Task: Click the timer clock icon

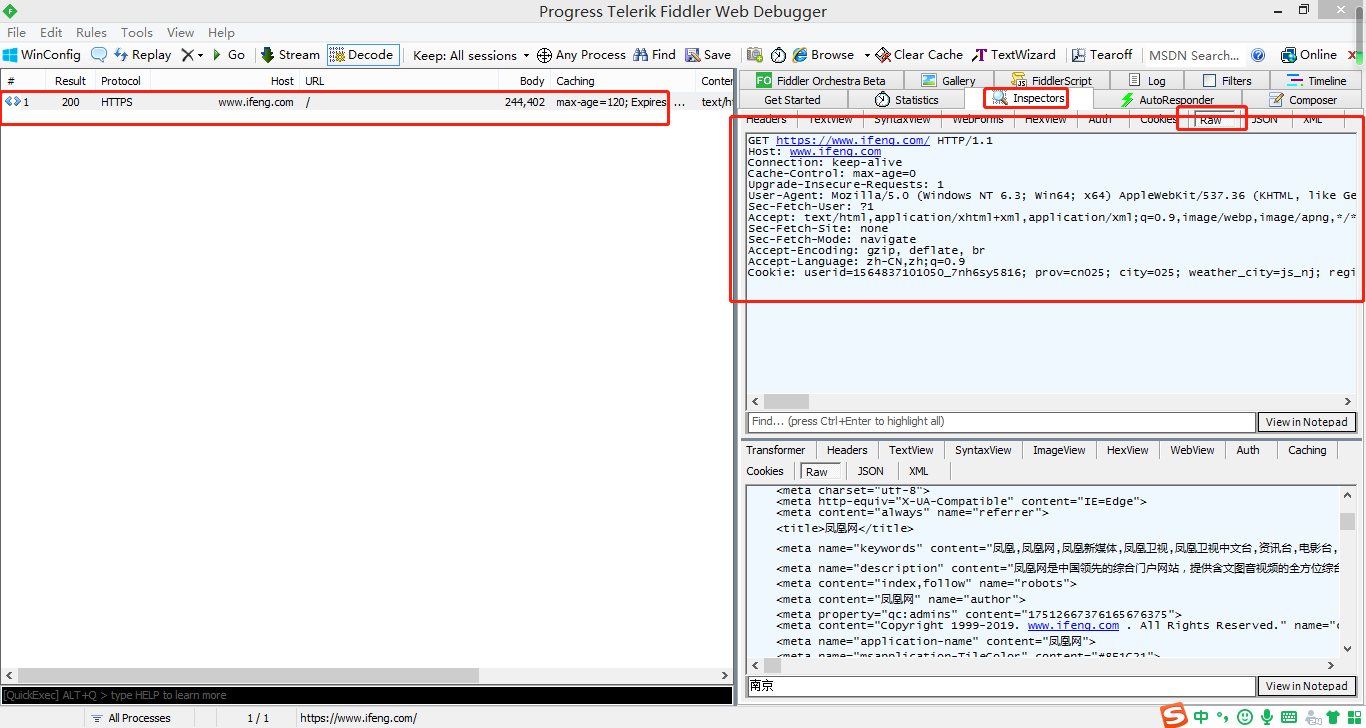Action: point(777,55)
